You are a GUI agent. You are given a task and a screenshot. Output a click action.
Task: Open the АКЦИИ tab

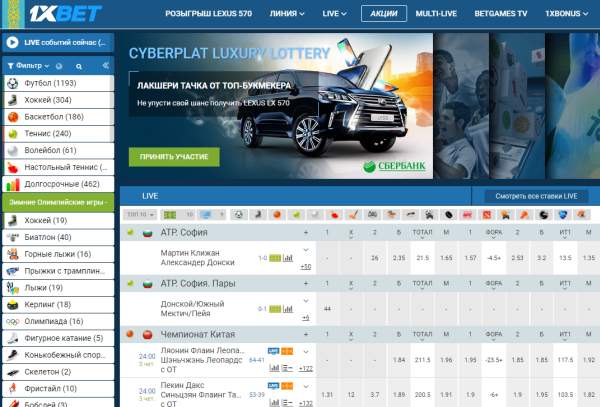(x=384, y=14)
